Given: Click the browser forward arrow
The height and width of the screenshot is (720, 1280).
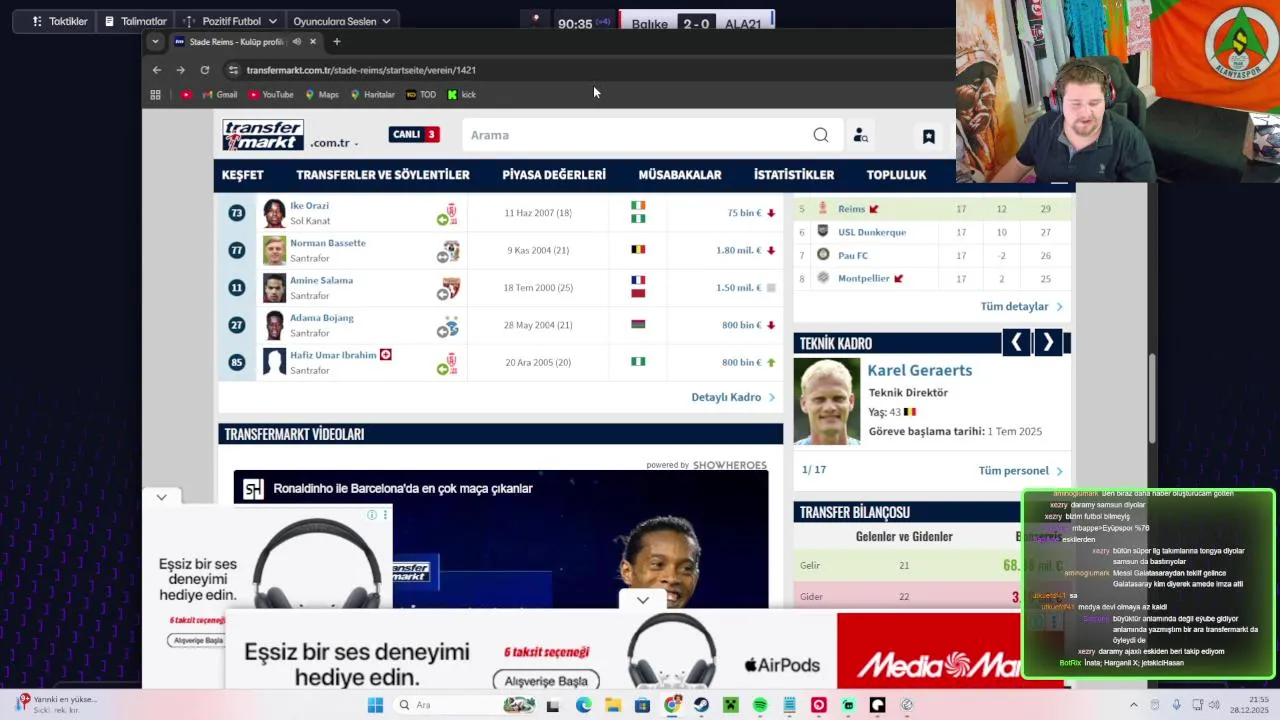Looking at the screenshot, I should pyautogui.click(x=180, y=70).
